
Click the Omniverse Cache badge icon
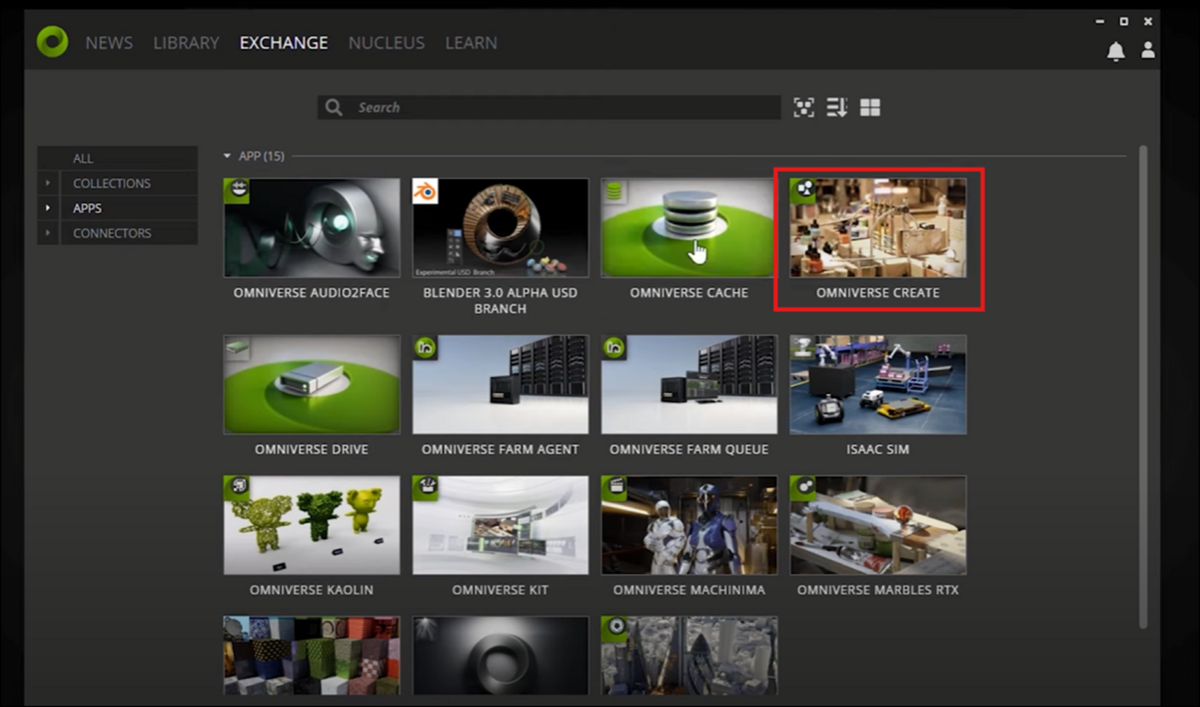(614, 191)
